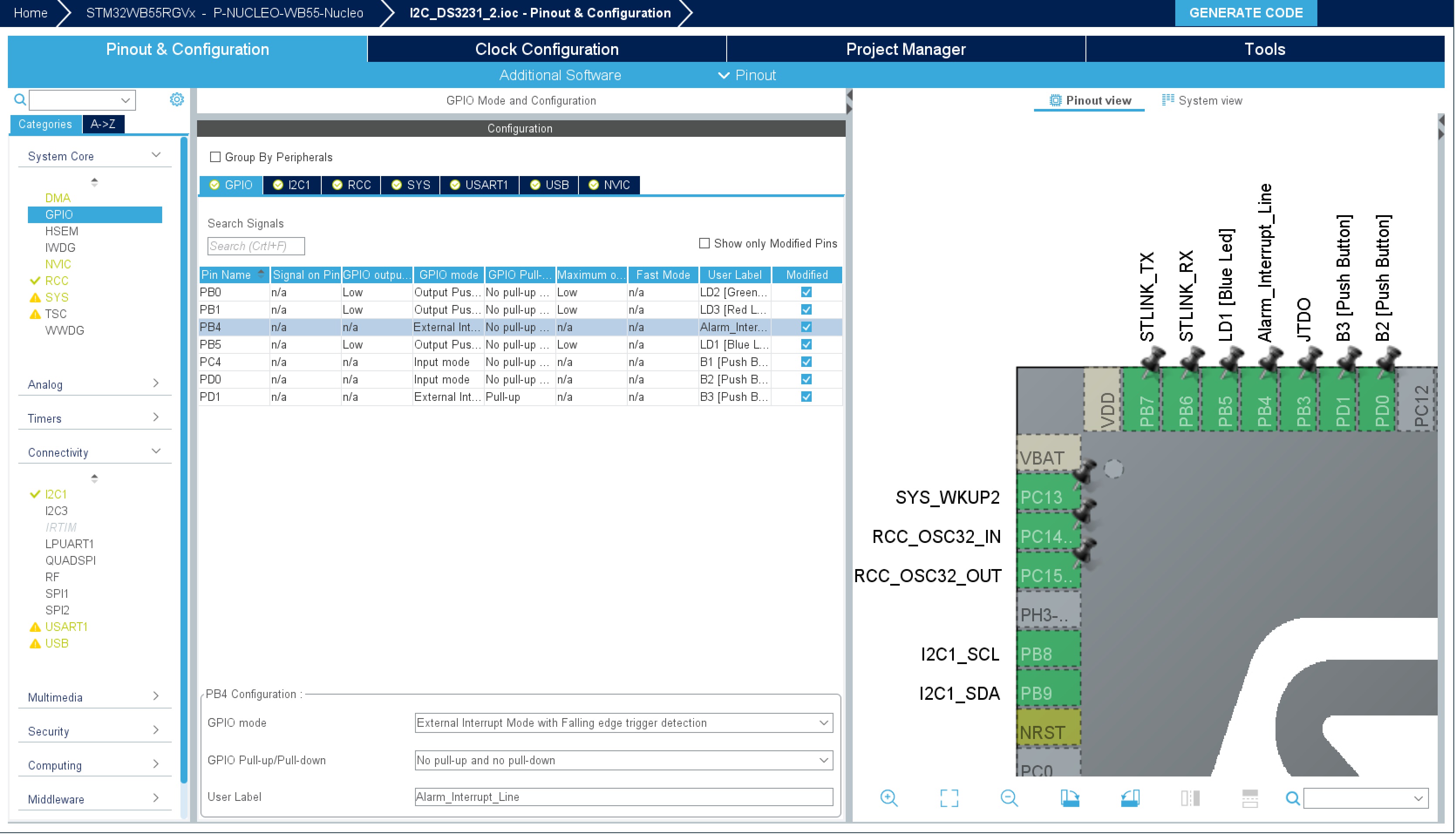Open the I2C1 configuration tab
The width and height of the screenshot is (1456, 834).
click(292, 185)
